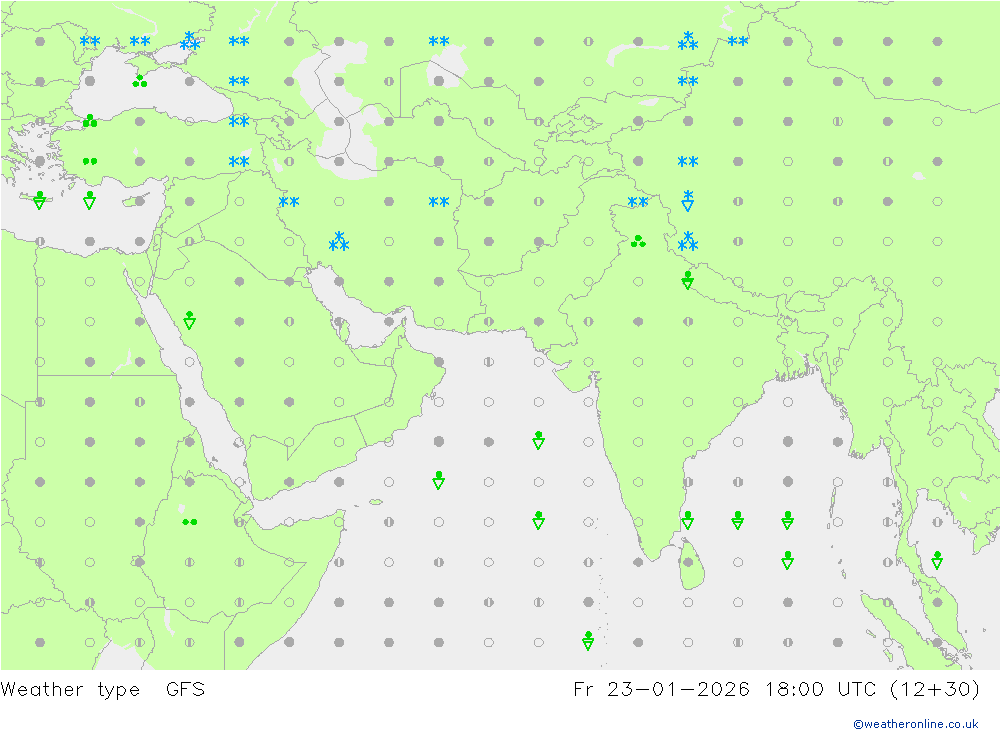Open the weatheronline.co.uk copyright link
This screenshot has height=733, width=1000.
(x=915, y=724)
